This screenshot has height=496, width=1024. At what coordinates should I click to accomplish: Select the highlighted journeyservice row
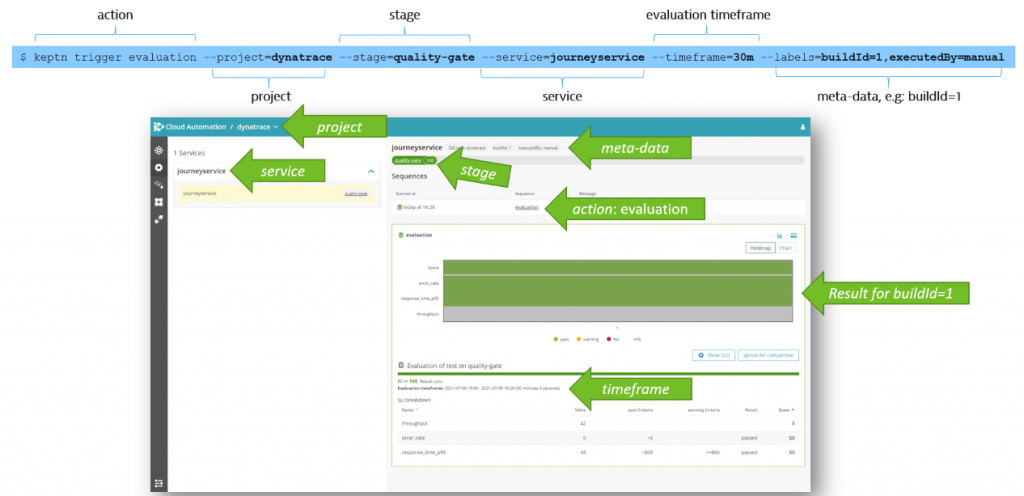pyautogui.click(x=277, y=193)
